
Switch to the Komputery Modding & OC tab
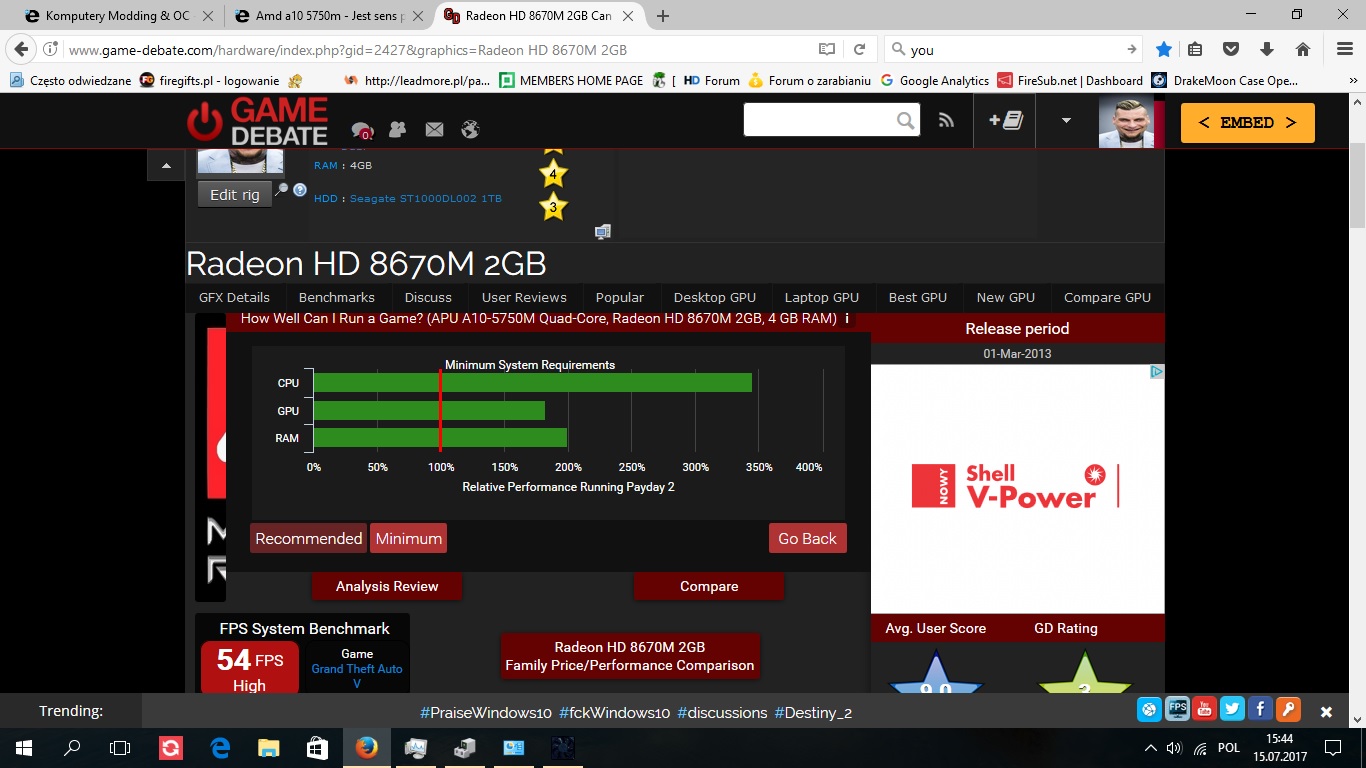pos(116,16)
